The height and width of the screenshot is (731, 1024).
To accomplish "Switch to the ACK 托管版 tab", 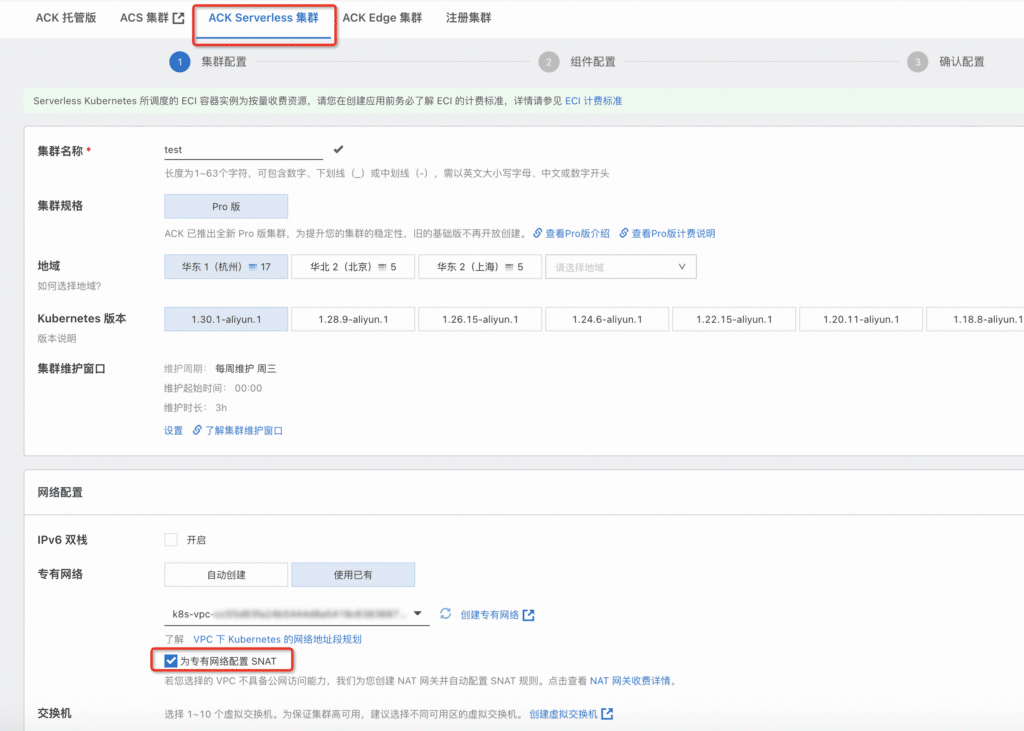I will (66, 18).
